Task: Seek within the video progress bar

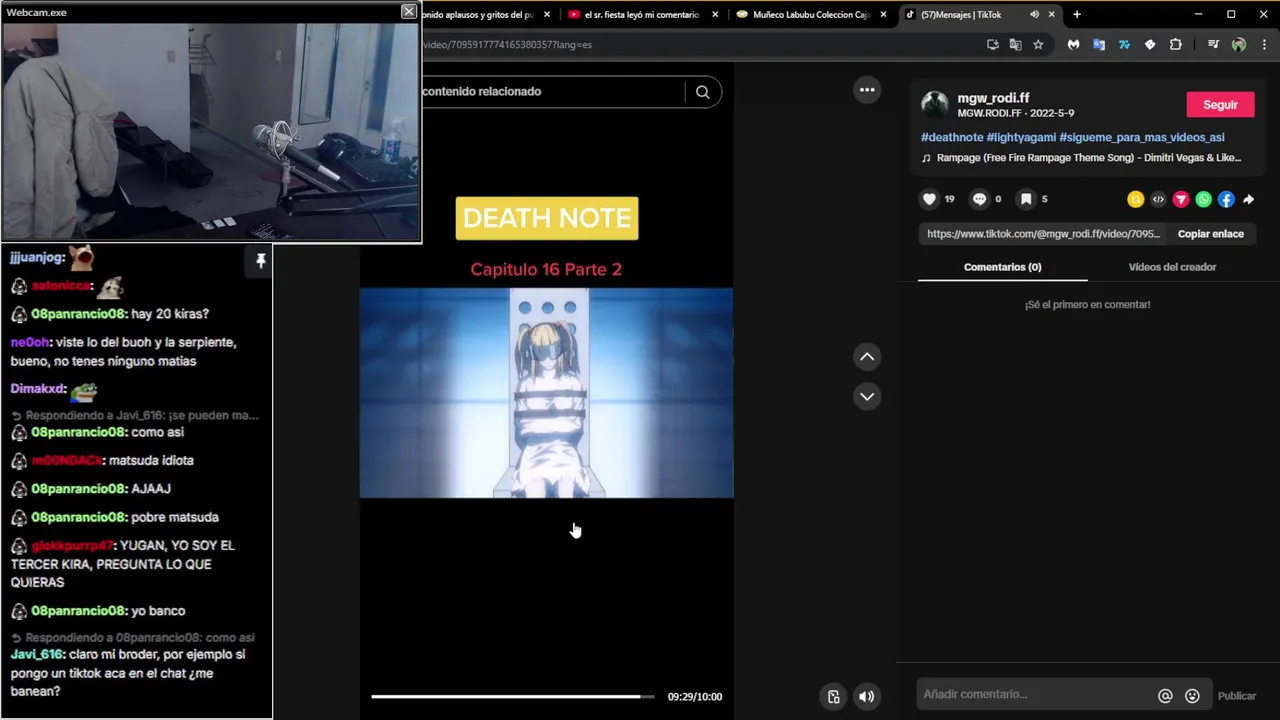Action: (512, 697)
